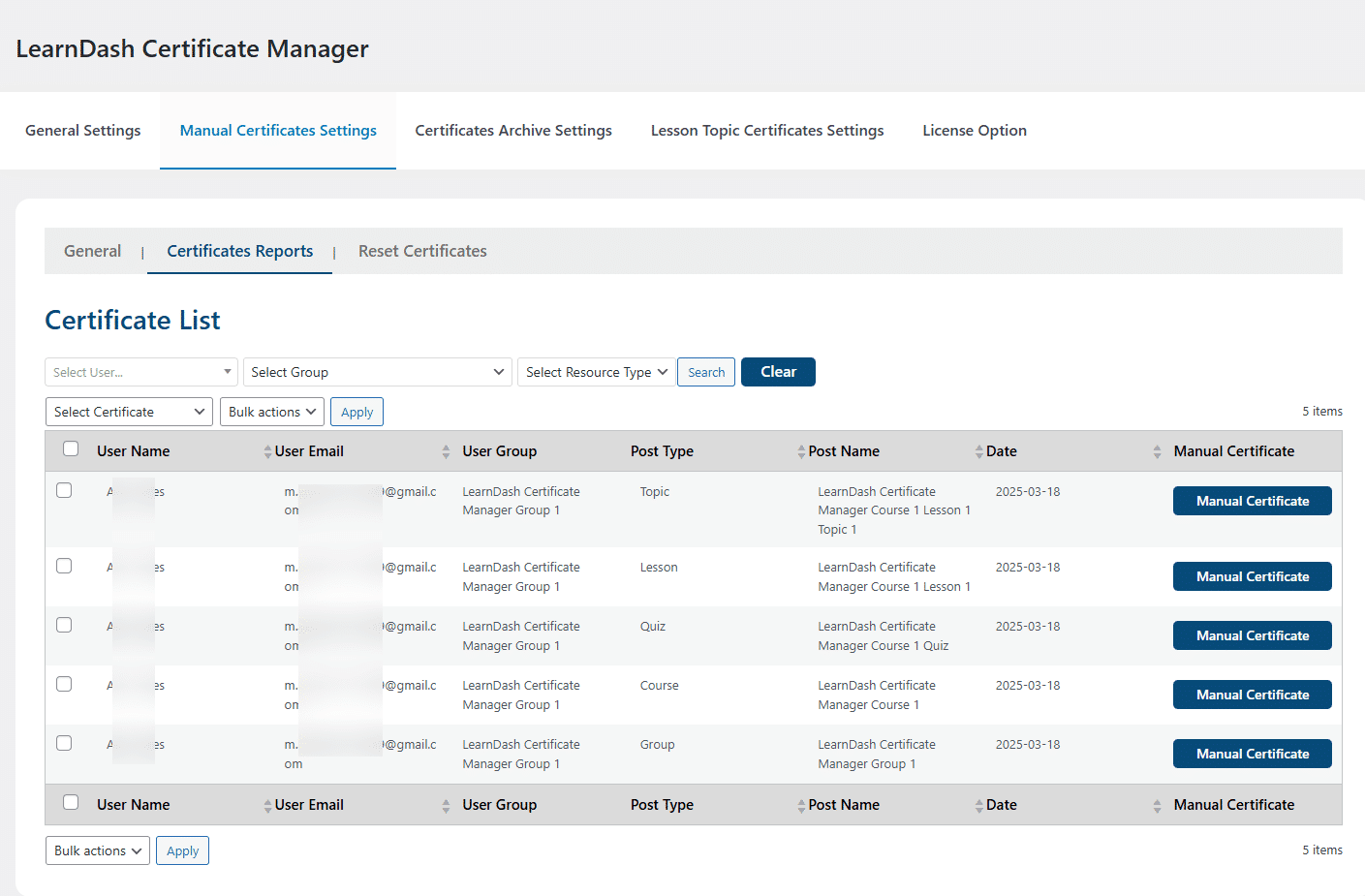This screenshot has width=1365, height=896.
Task: Switch to the License Option tab
Action: coord(975,131)
